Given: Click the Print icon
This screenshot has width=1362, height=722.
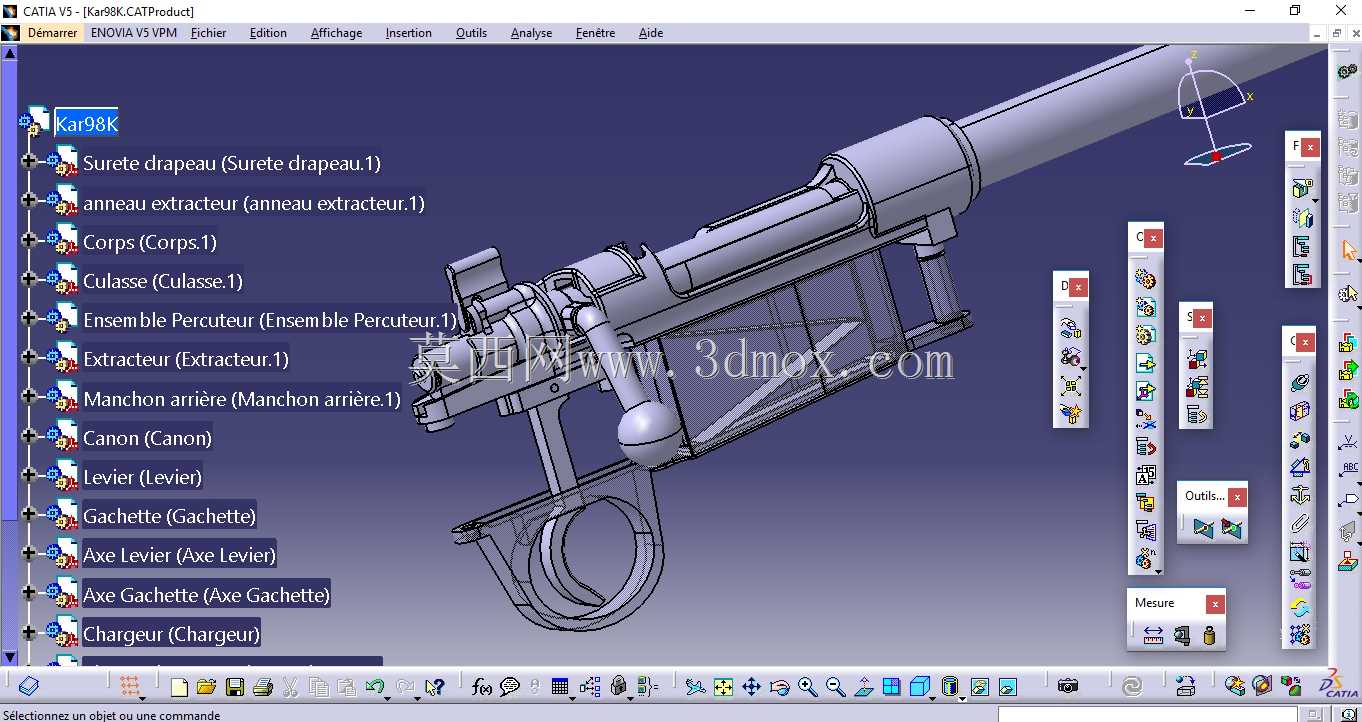Looking at the screenshot, I should click(x=263, y=687).
